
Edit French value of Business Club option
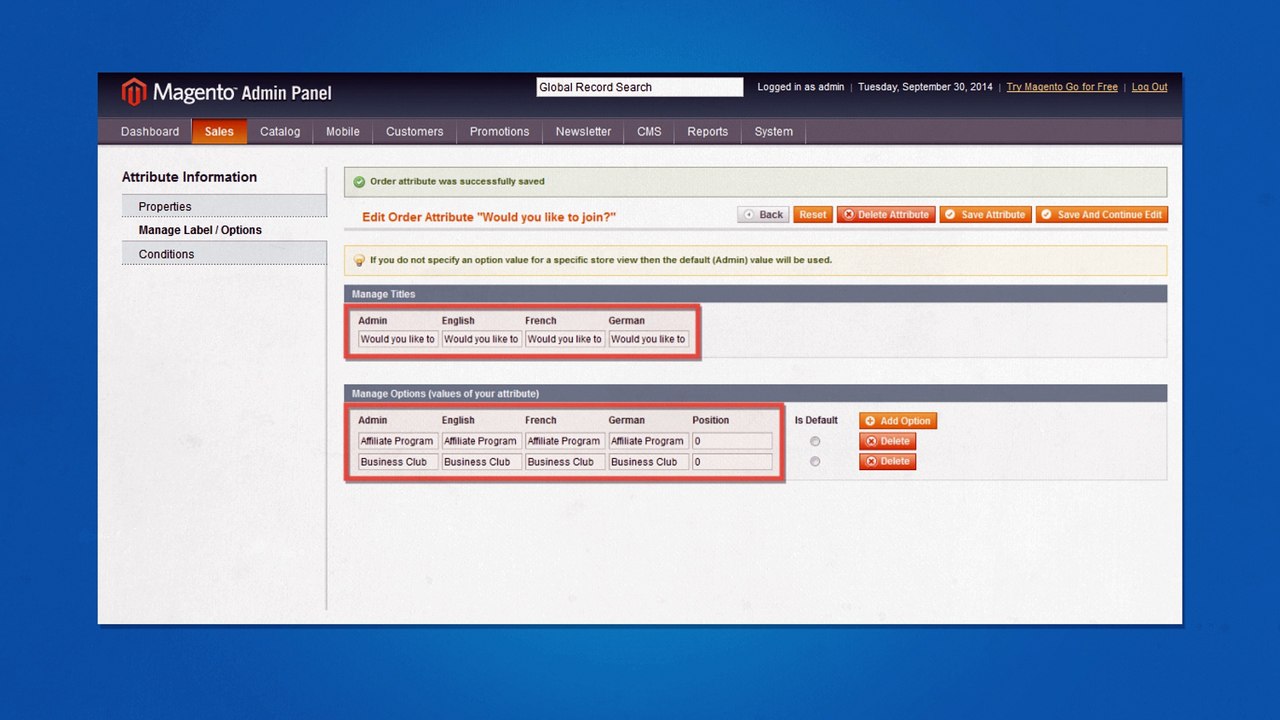coord(565,462)
